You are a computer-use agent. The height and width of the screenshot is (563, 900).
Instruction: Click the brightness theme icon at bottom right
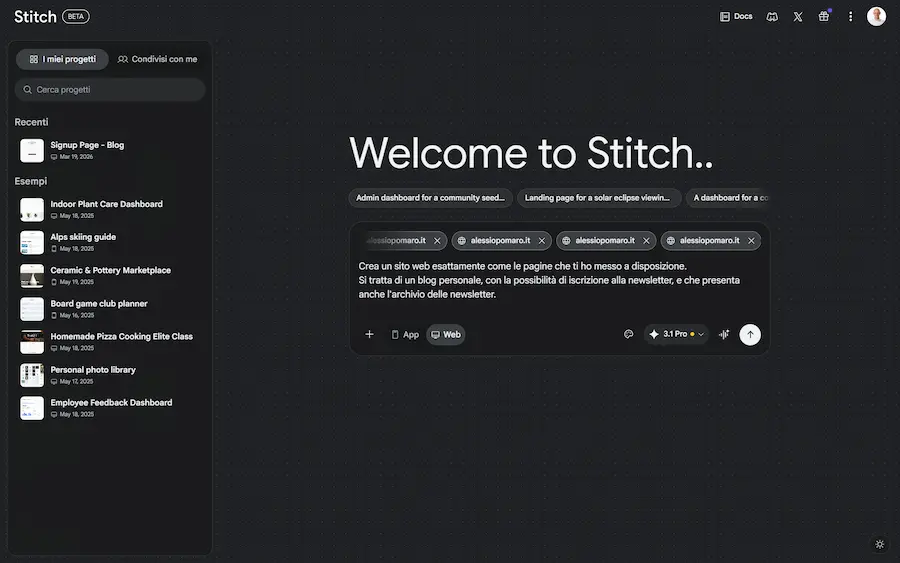tap(880, 544)
